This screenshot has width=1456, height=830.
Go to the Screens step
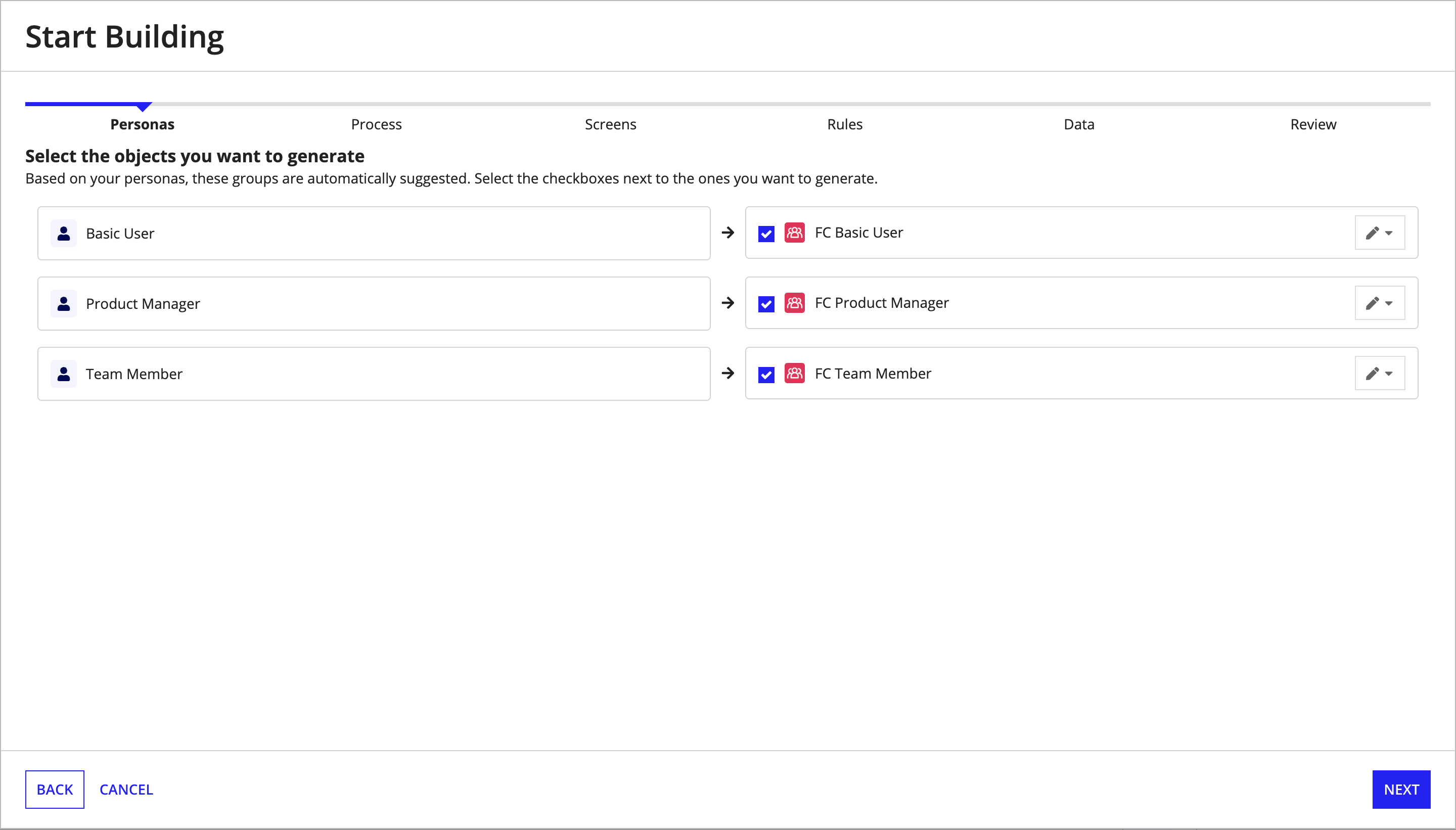tap(611, 124)
